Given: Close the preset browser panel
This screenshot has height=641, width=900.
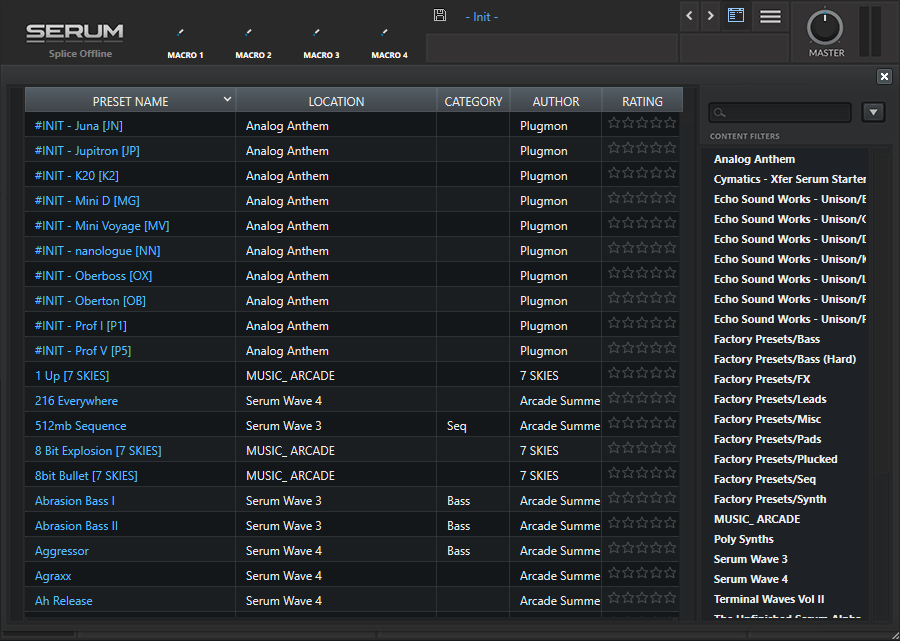Looking at the screenshot, I should point(884,76).
